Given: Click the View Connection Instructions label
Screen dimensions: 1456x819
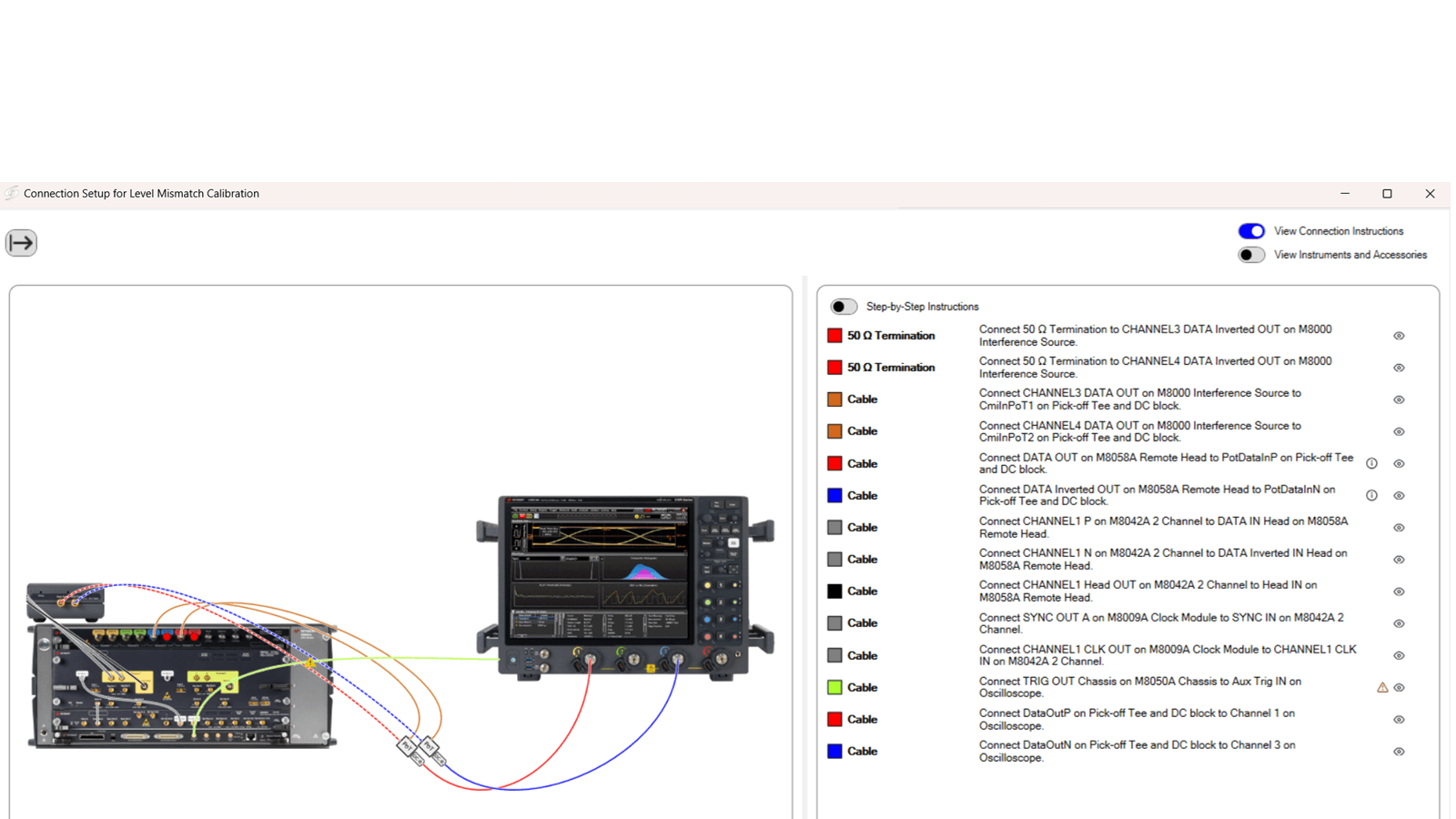Looking at the screenshot, I should point(1338,230).
